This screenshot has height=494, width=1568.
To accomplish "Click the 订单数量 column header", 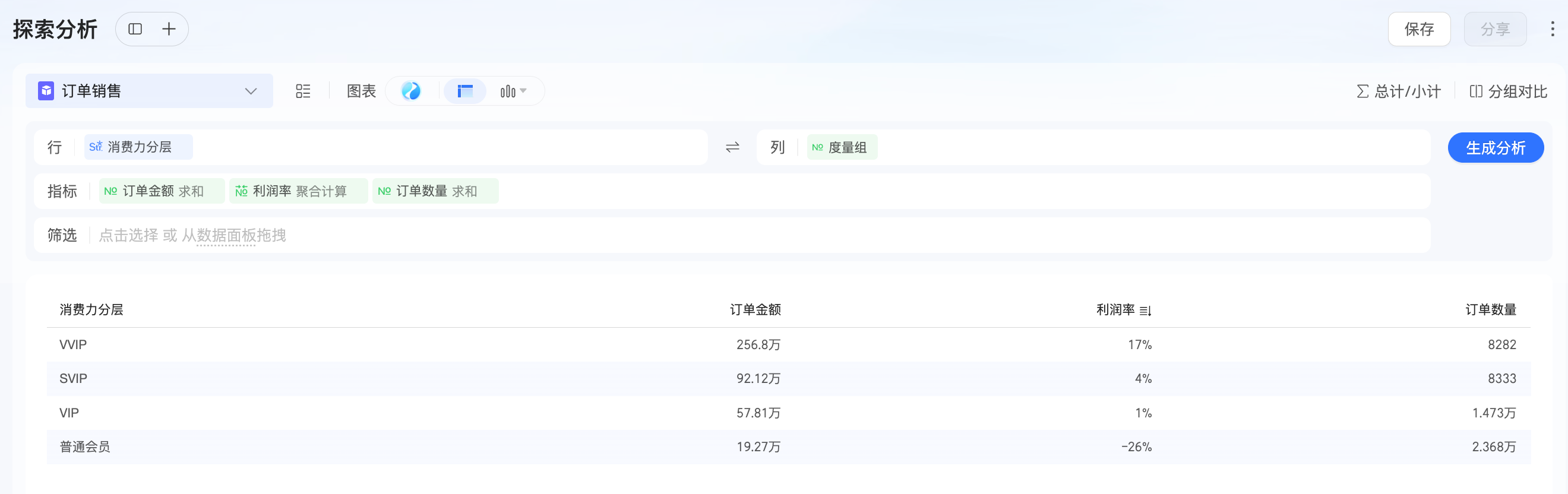I will [x=1491, y=310].
